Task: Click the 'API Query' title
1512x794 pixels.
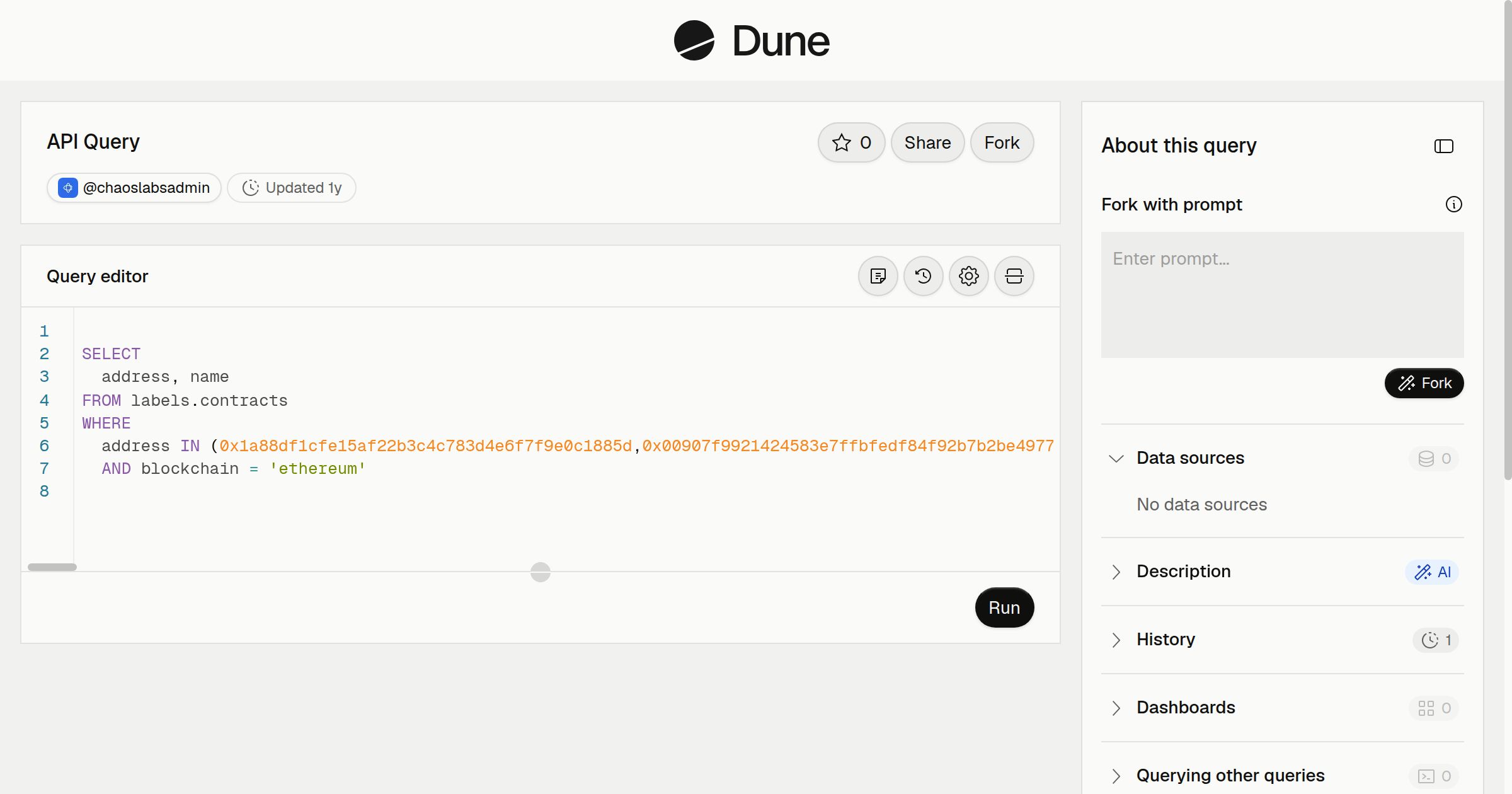Action: click(x=93, y=142)
